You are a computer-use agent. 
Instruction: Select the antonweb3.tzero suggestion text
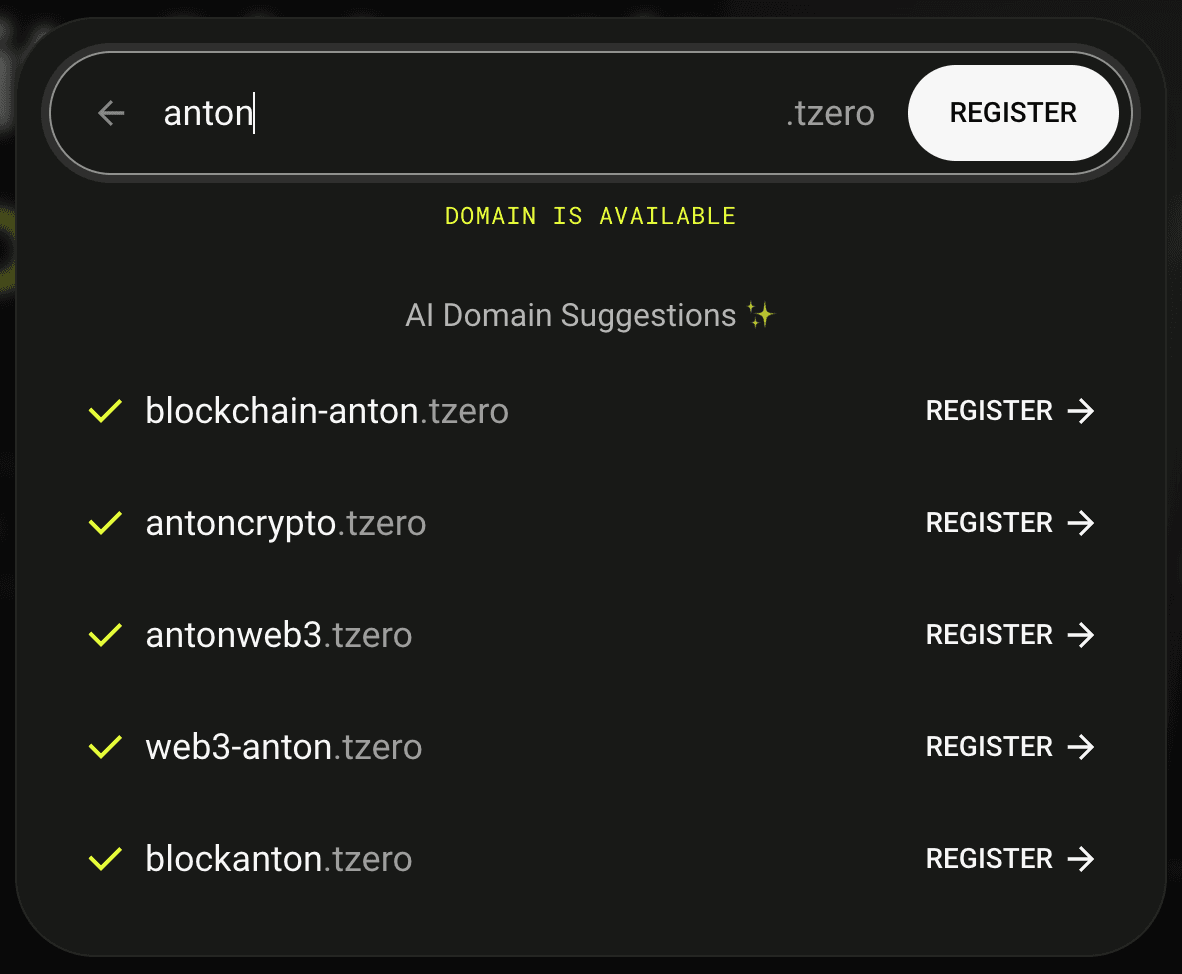pyautogui.click(x=279, y=635)
